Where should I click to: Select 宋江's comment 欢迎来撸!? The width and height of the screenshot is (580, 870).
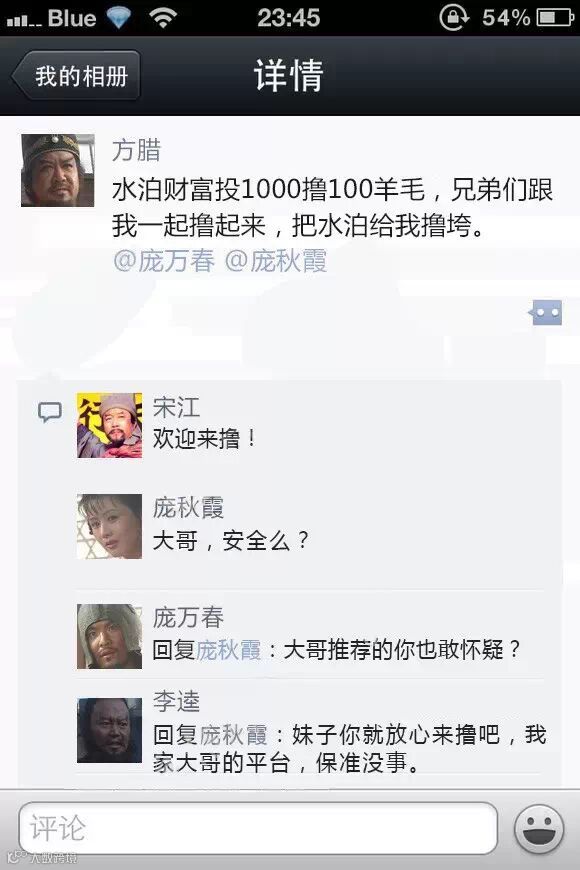[x=204, y=439]
